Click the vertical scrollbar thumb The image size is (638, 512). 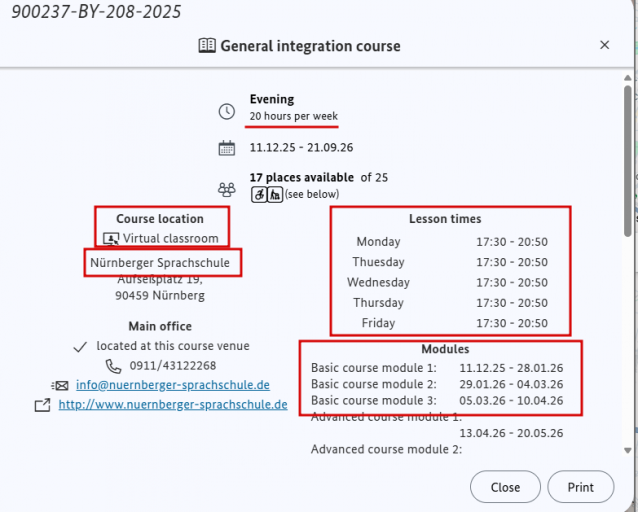coord(628,160)
